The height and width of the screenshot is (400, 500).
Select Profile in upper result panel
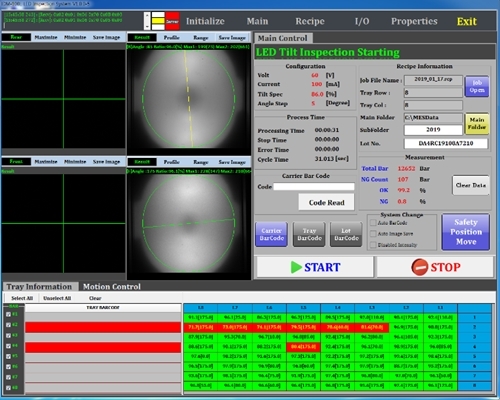(172, 38)
